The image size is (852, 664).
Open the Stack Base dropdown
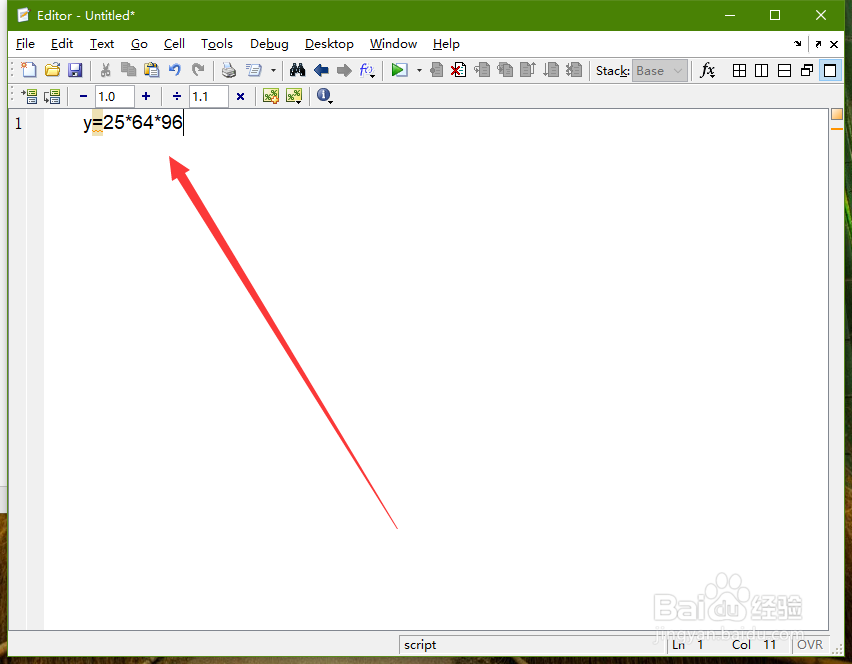pyautogui.click(x=660, y=71)
